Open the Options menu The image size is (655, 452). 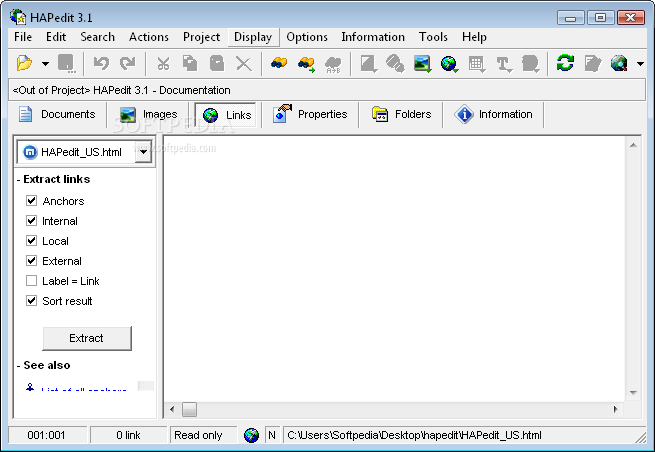(307, 37)
